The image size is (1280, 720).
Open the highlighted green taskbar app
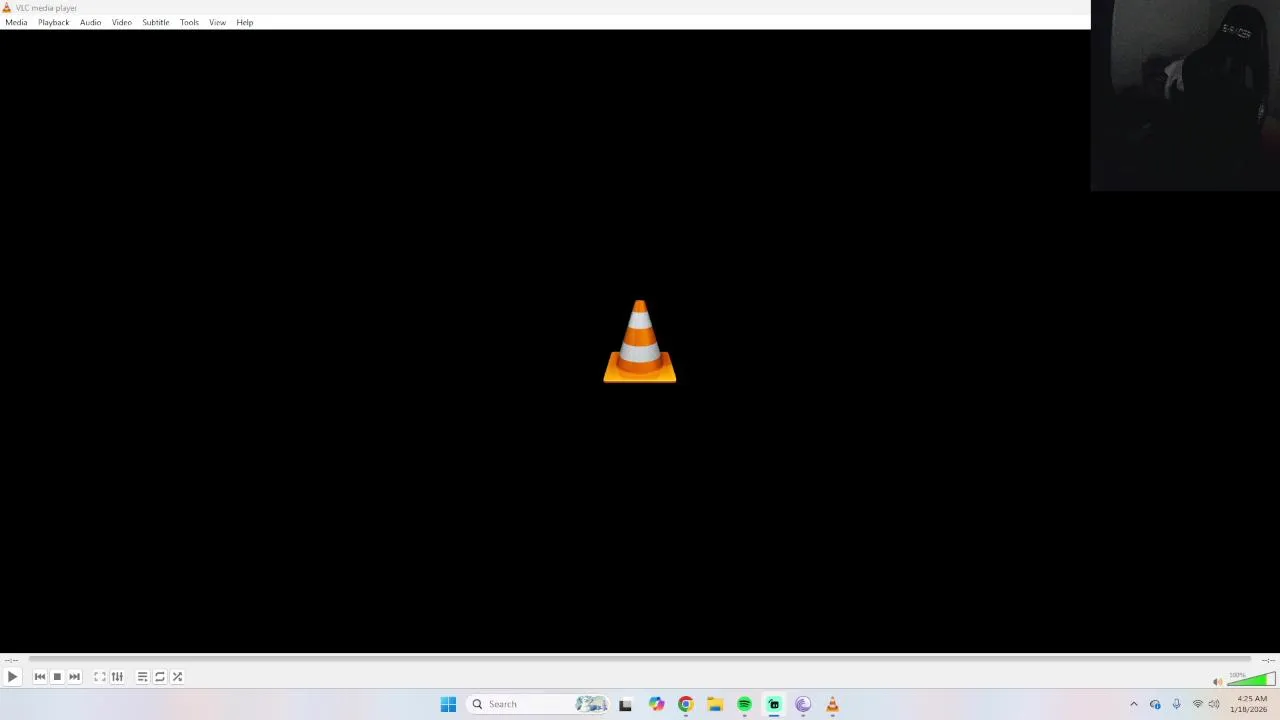coord(774,704)
